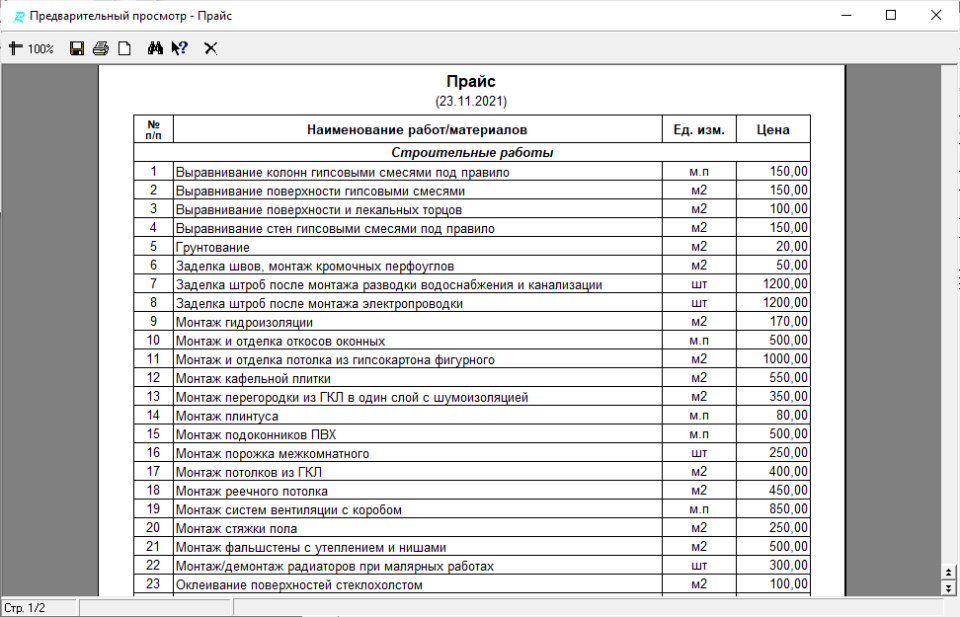Click the 850,00 price for ventilation systems
This screenshot has height=617, width=960.
click(x=789, y=510)
